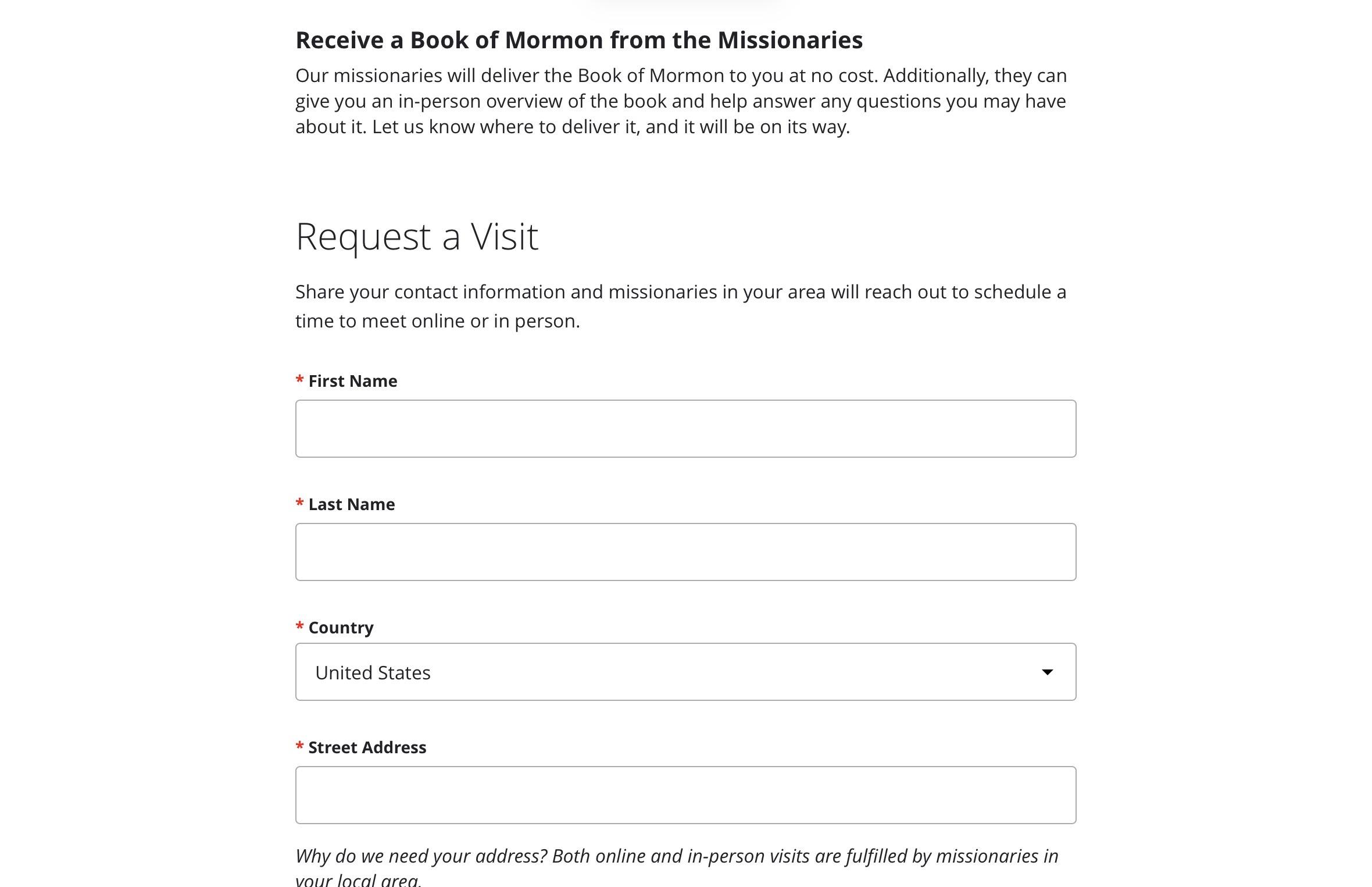This screenshot has height=887, width=1372.
Task: Click the 'Share your contact information' text
Action: point(681,307)
